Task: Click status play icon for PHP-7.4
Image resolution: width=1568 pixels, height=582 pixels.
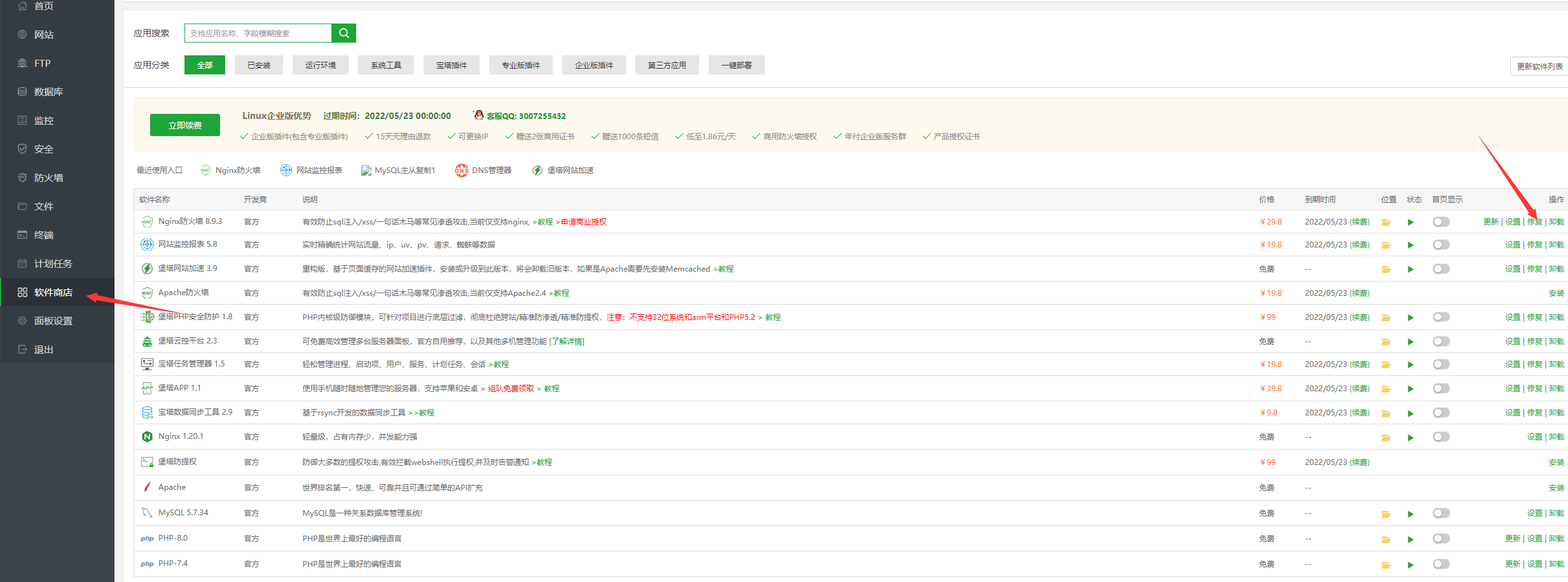Action: point(1410,565)
